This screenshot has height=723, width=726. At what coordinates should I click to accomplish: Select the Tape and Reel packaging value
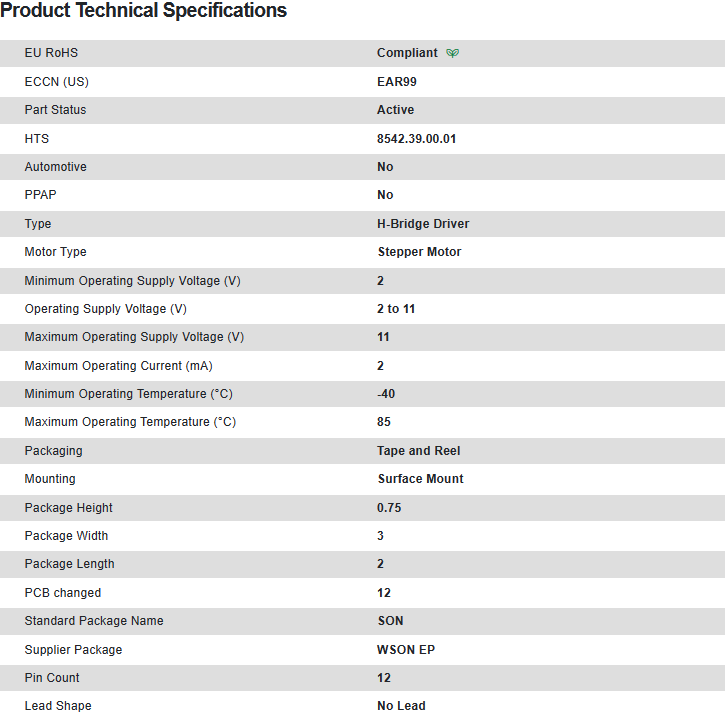[x=418, y=451]
